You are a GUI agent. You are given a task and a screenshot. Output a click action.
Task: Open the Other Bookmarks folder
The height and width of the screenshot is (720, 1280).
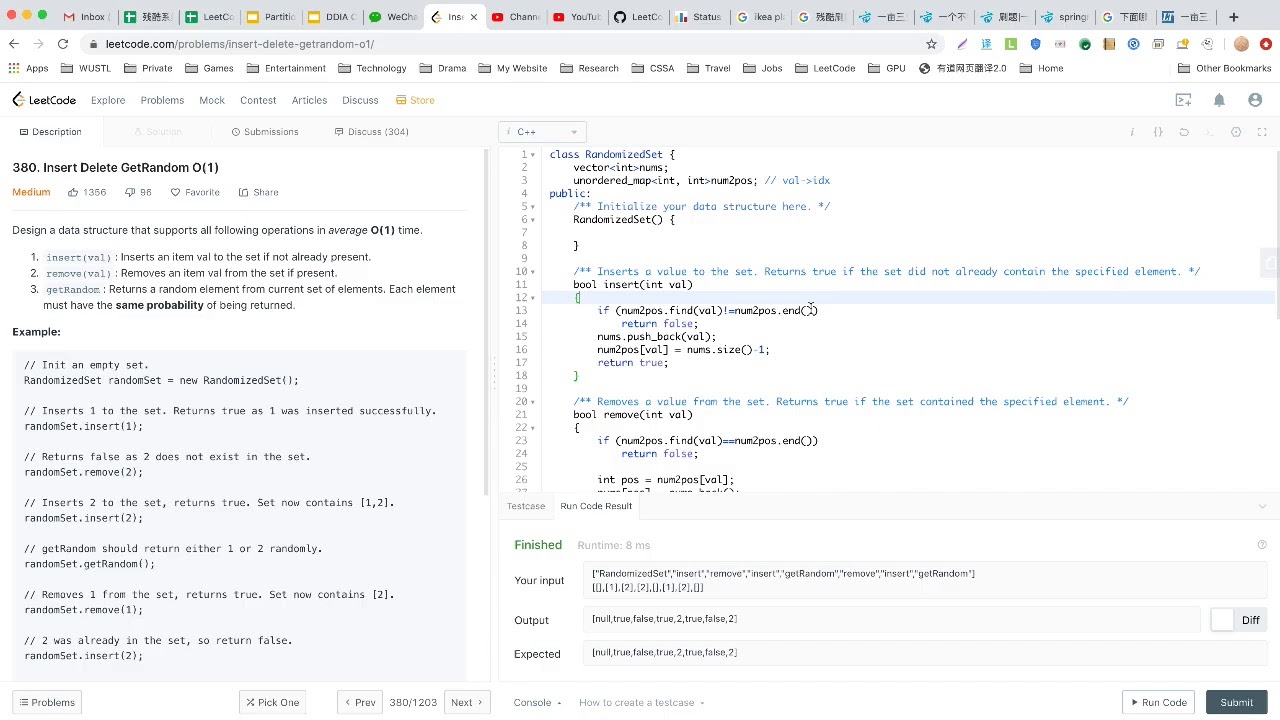coord(1225,68)
